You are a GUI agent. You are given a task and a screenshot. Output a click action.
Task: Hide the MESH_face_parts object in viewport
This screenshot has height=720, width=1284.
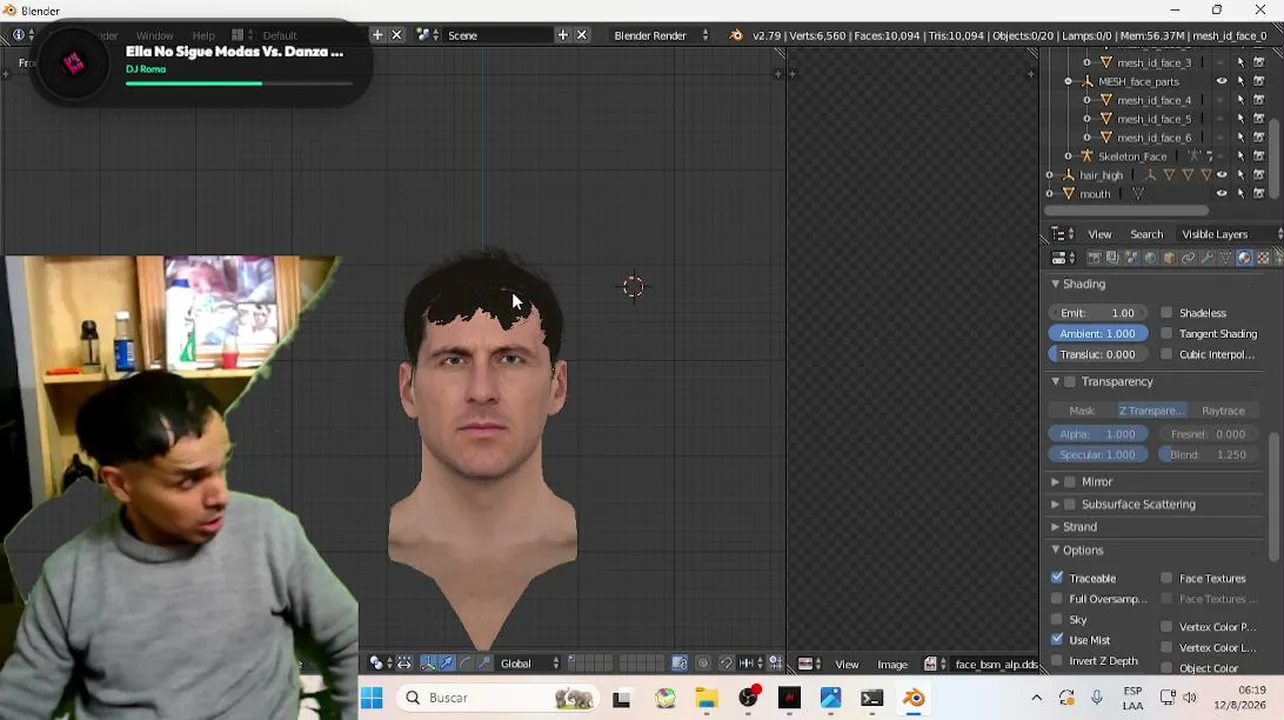pos(1222,81)
